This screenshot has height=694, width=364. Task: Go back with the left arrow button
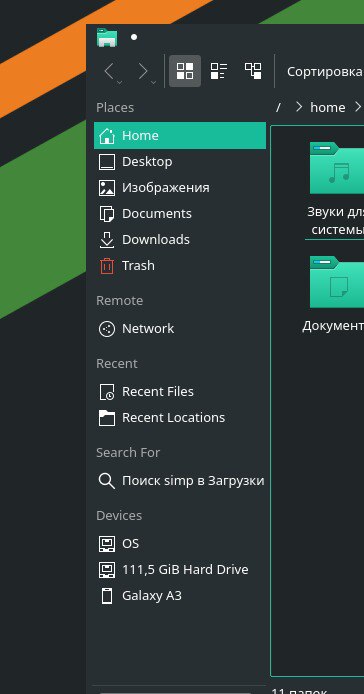[x=109, y=71]
